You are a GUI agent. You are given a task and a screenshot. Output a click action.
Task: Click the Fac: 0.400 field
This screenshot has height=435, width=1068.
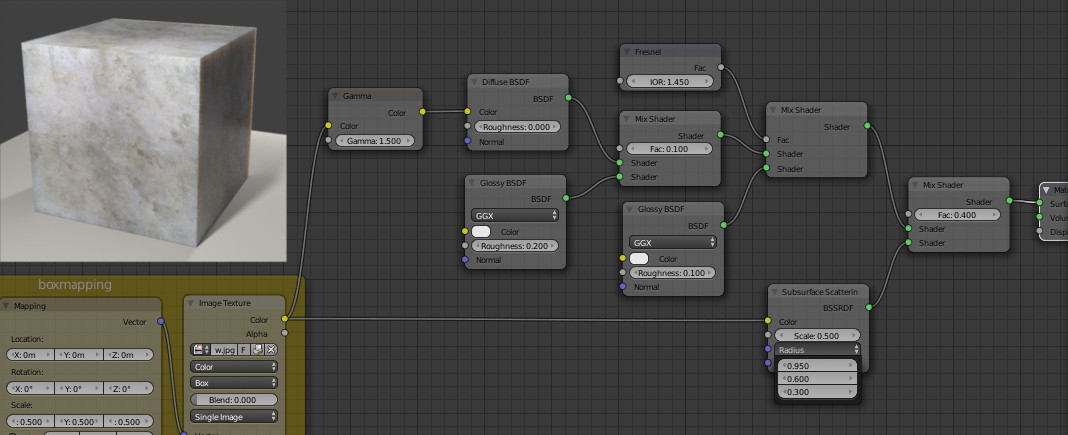pos(957,215)
